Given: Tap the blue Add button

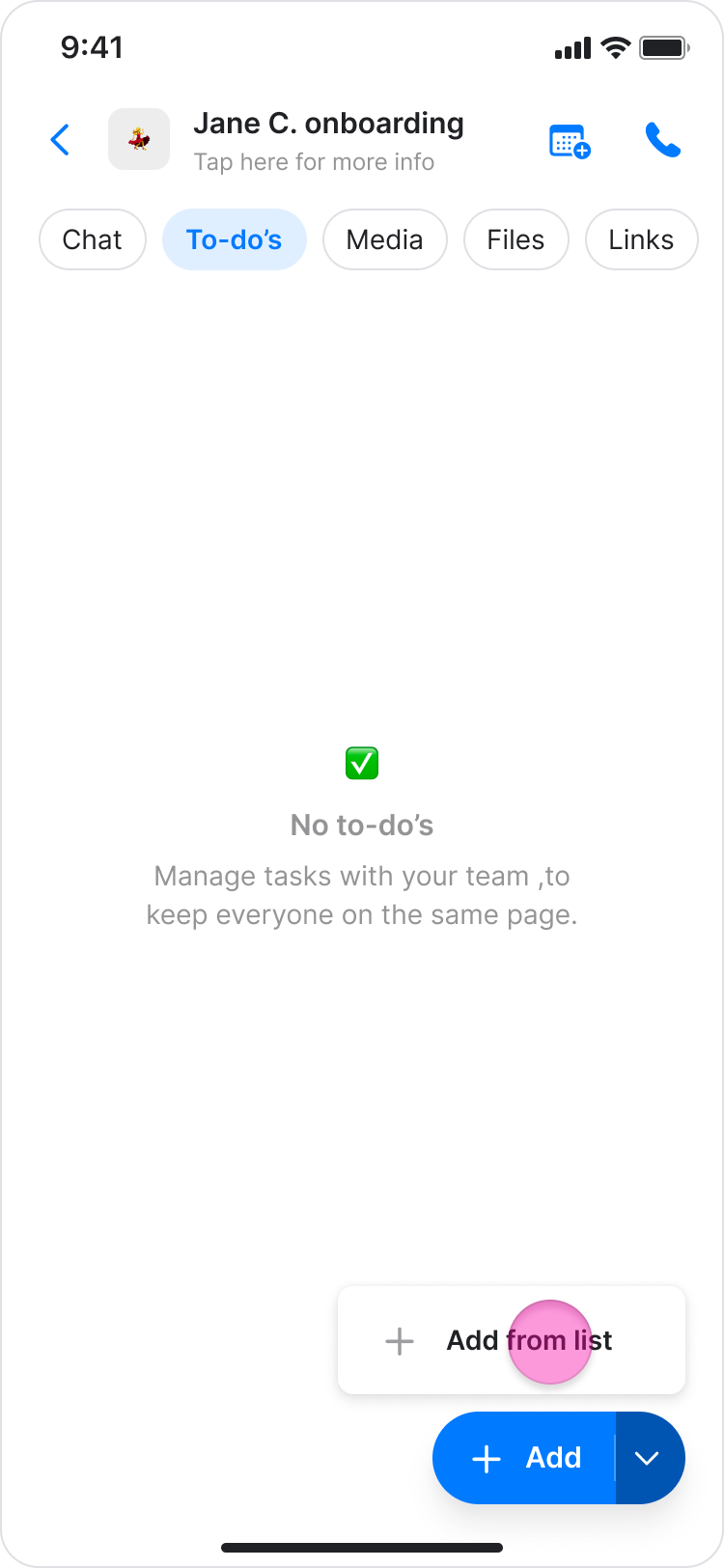Looking at the screenshot, I should pyautogui.click(x=524, y=1458).
